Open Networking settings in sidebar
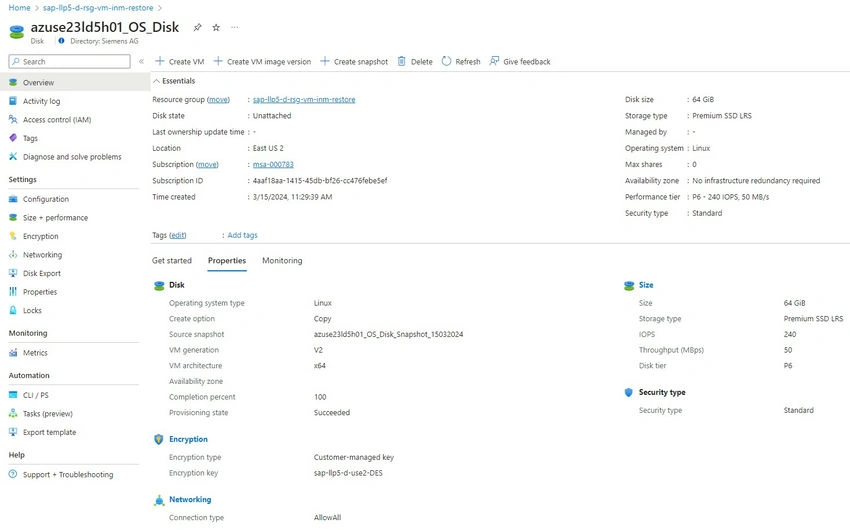The image size is (850, 530). (42, 254)
